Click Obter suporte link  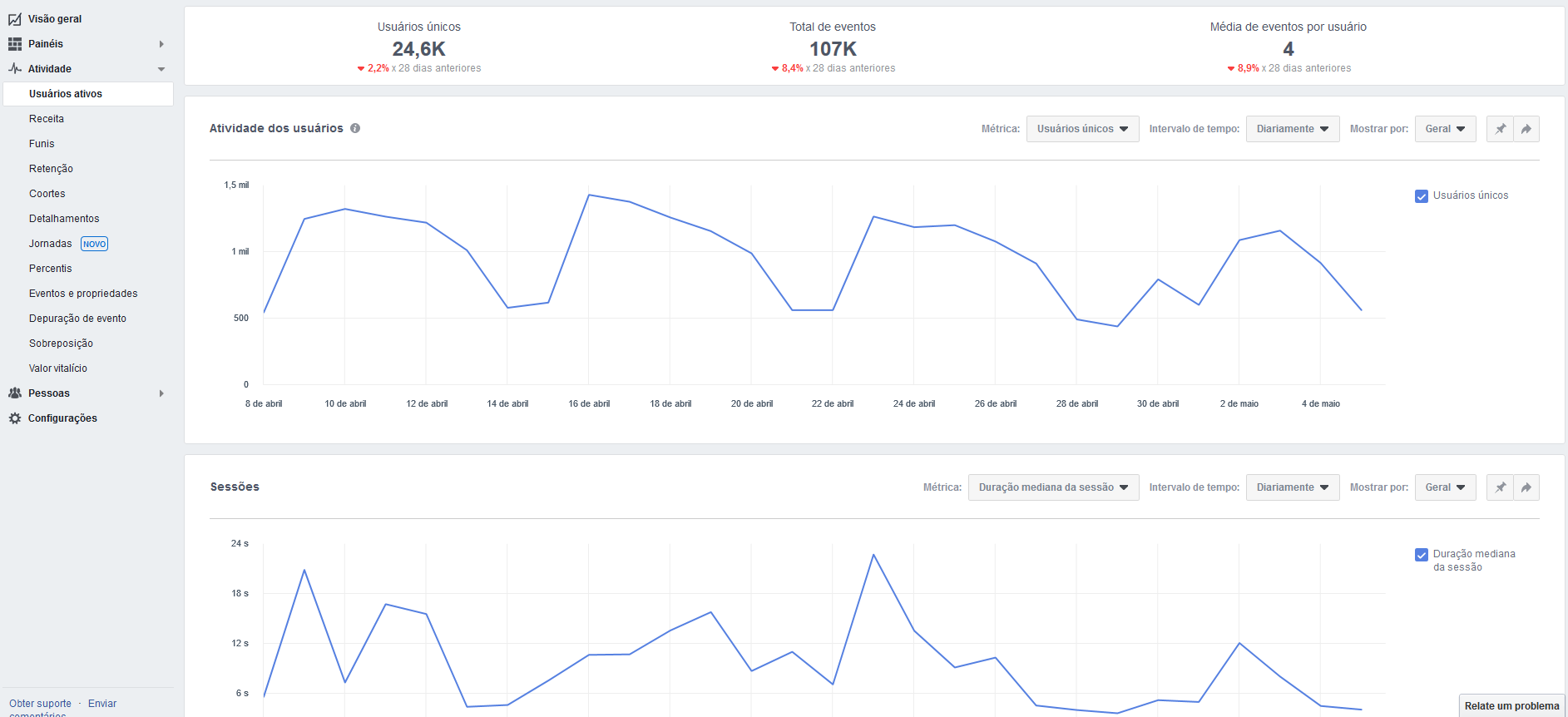click(40, 704)
